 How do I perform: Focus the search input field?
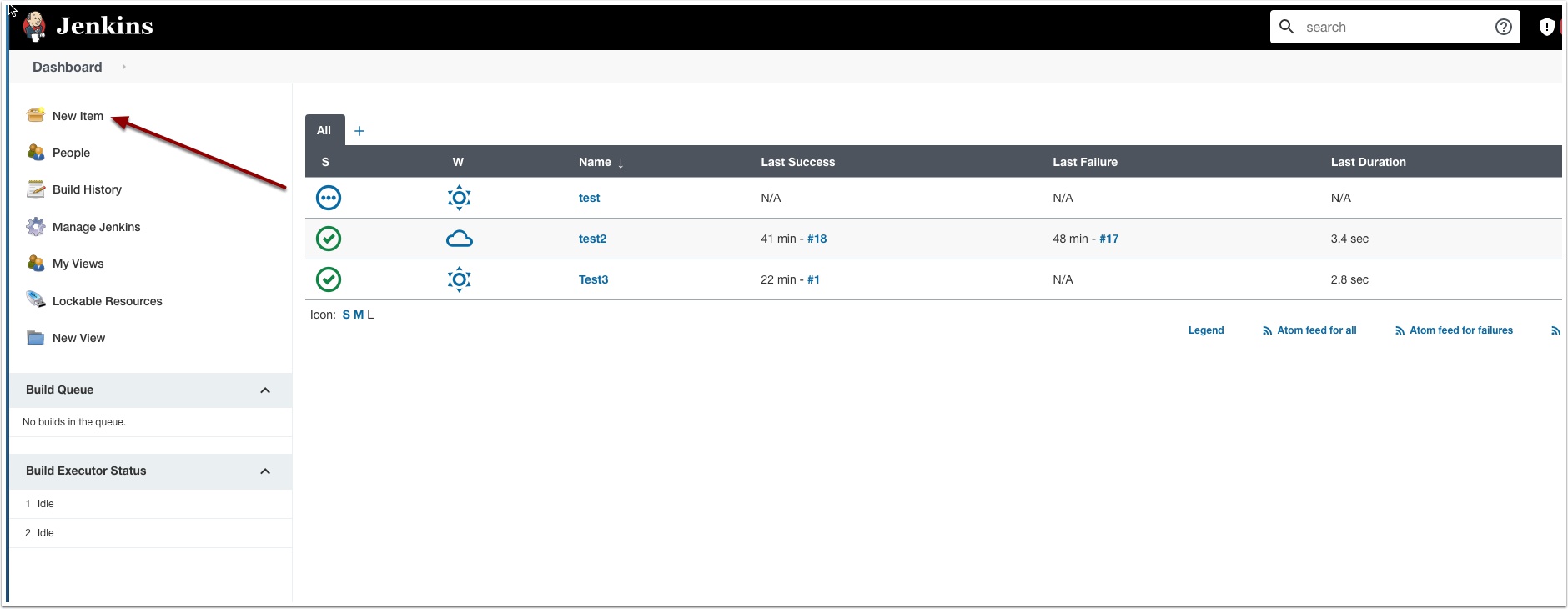click(x=1395, y=27)
